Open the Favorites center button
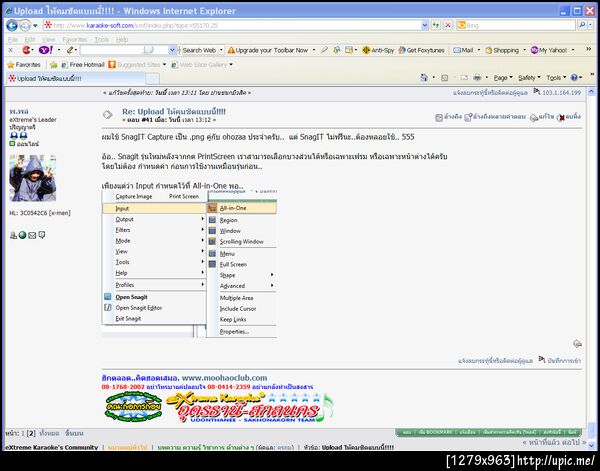Image resolution: width=600 pixels, height=471 pixels. [24, 65]
